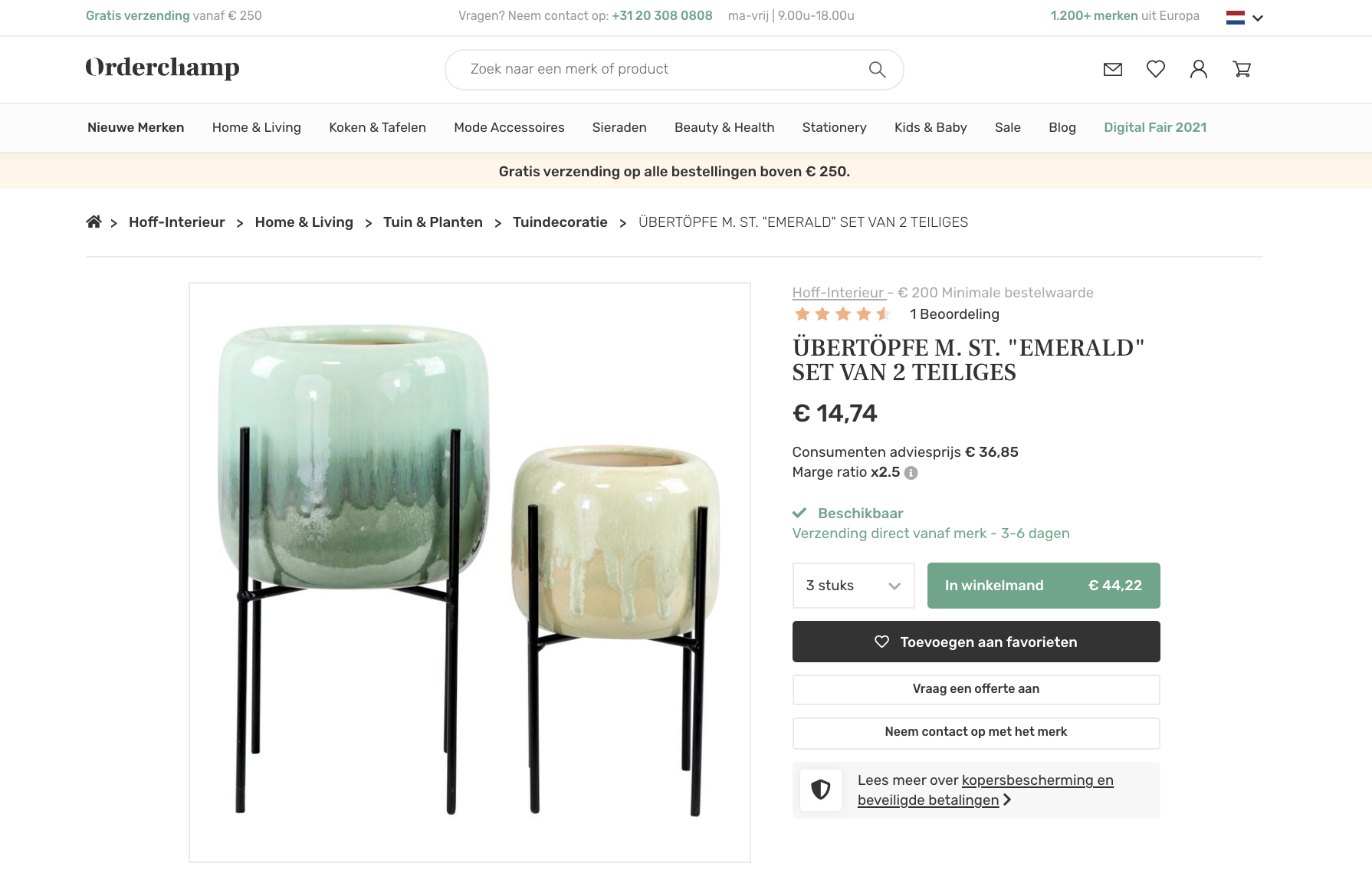1372x883 pixels.
Task: Open the wishlist heart icon in header
Action: click(1155, 70)
